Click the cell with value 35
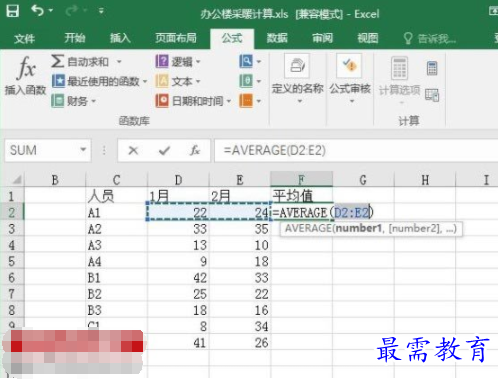The image size is (498, 381). point(240,229)
